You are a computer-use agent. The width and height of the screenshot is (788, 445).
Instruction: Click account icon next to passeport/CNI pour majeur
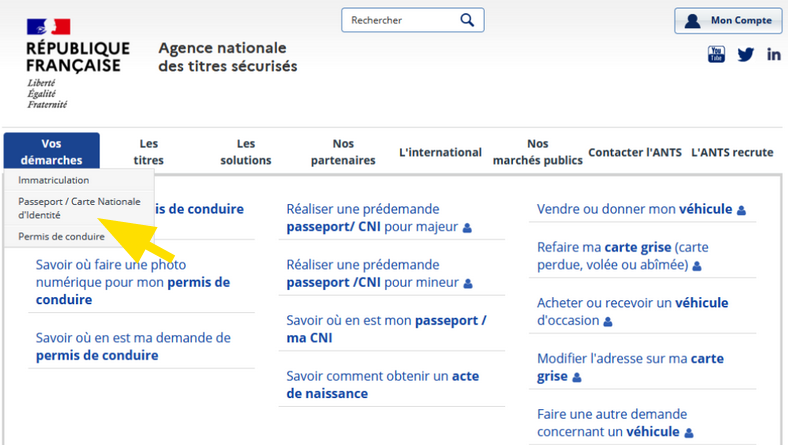(x=467, y=228)
